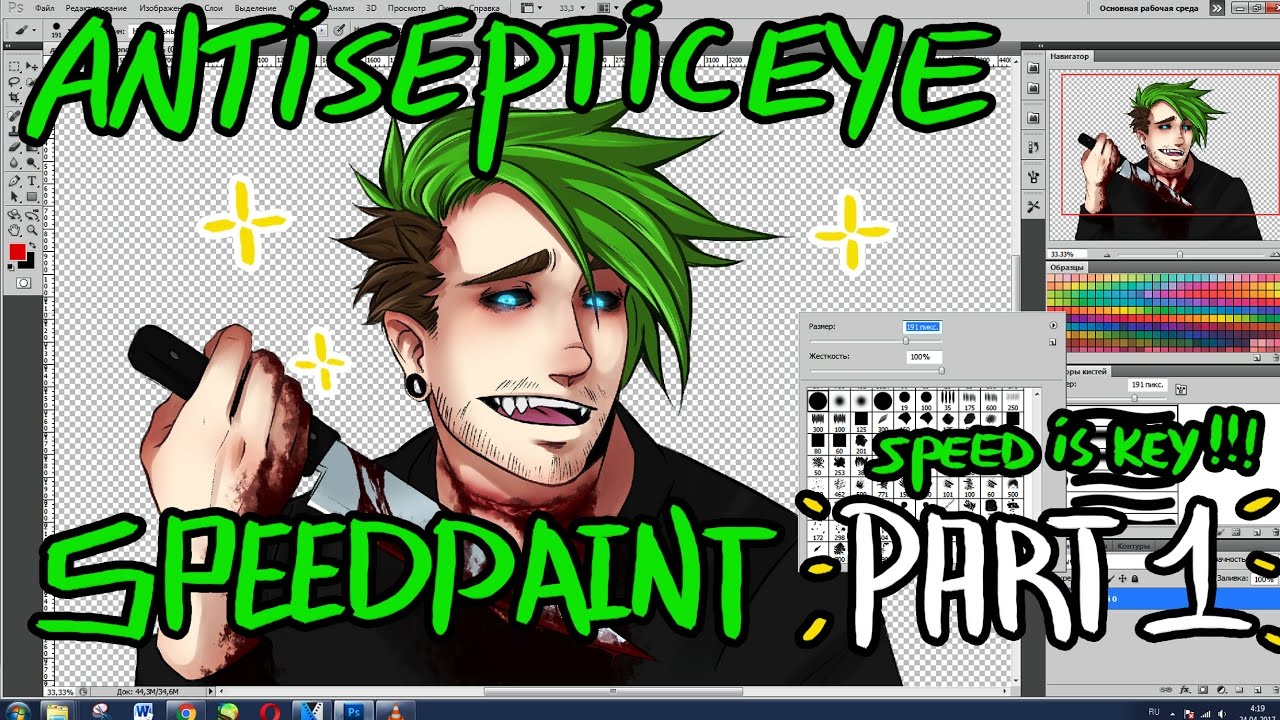Viewport: 1280px width, 720px height.
Task: Click the add layer mask icon
Action: [1201, 690]
